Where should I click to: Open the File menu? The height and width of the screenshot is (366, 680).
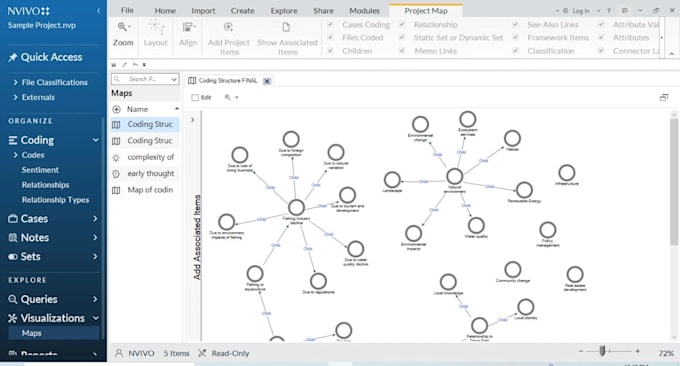pos(127,10)
